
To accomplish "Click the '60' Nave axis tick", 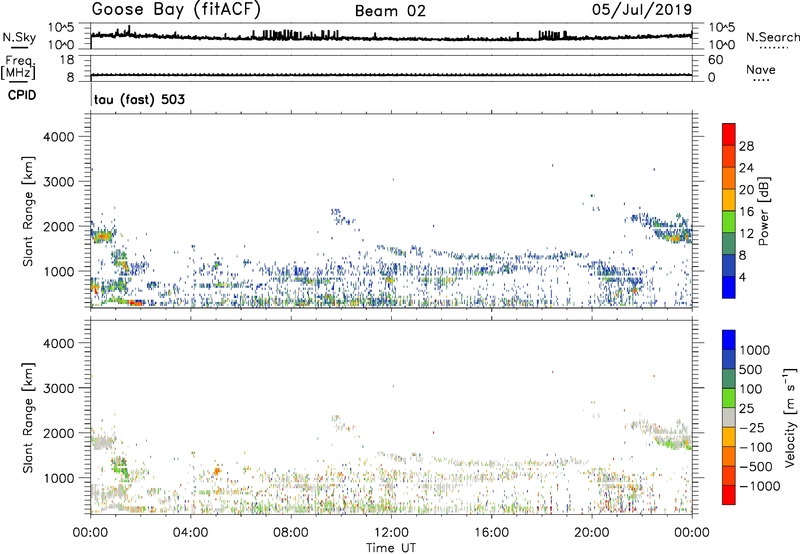I will pos(715,60).
